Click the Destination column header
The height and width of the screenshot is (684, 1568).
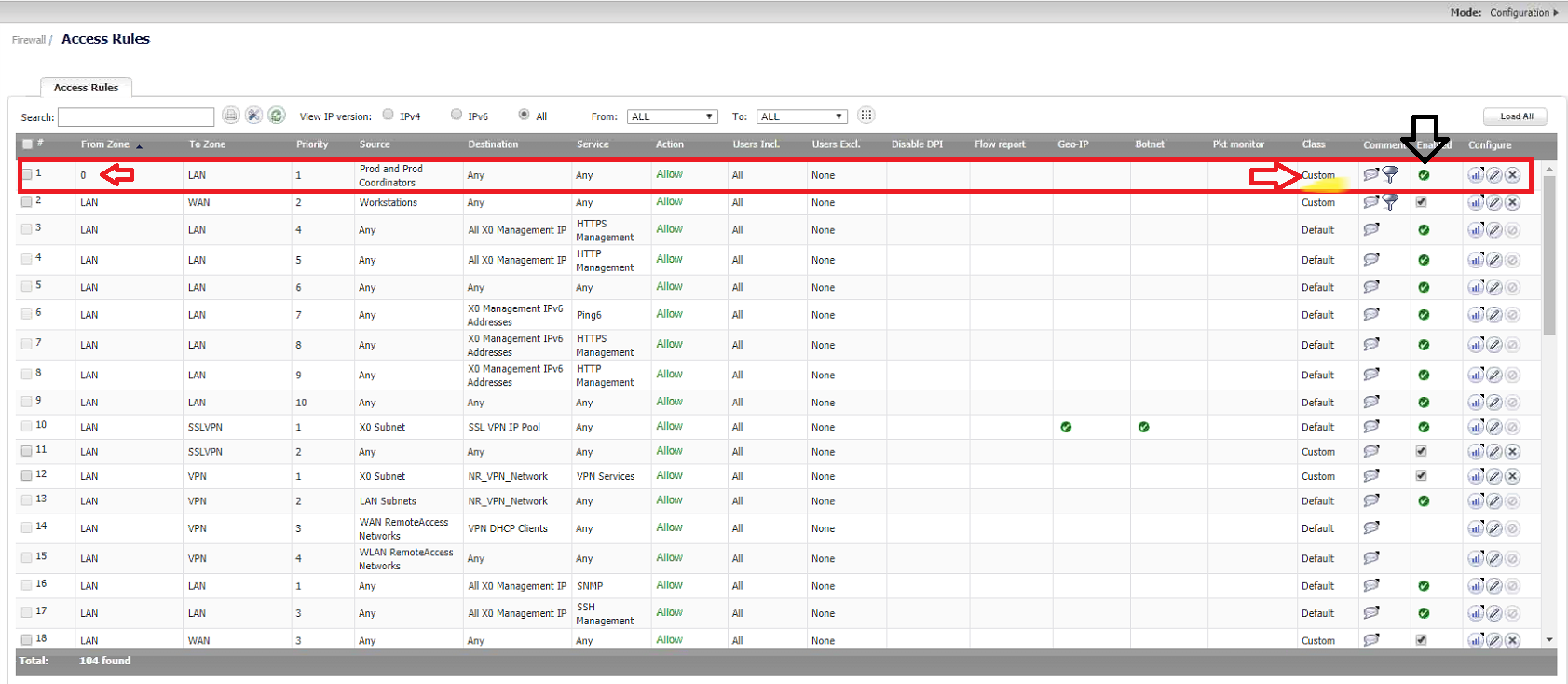tap(493, 144)
